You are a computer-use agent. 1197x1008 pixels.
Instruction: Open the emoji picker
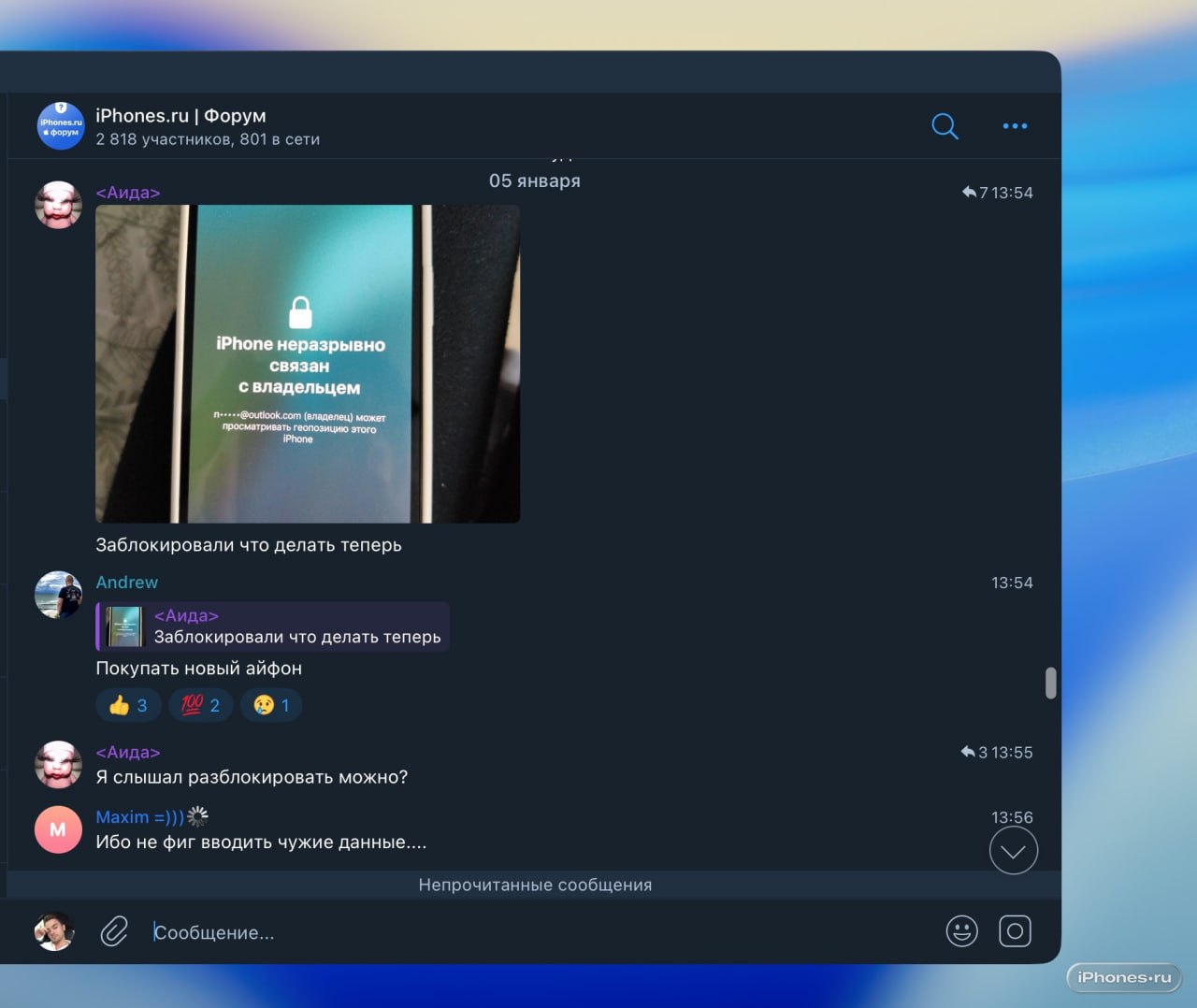click(961, 930)
